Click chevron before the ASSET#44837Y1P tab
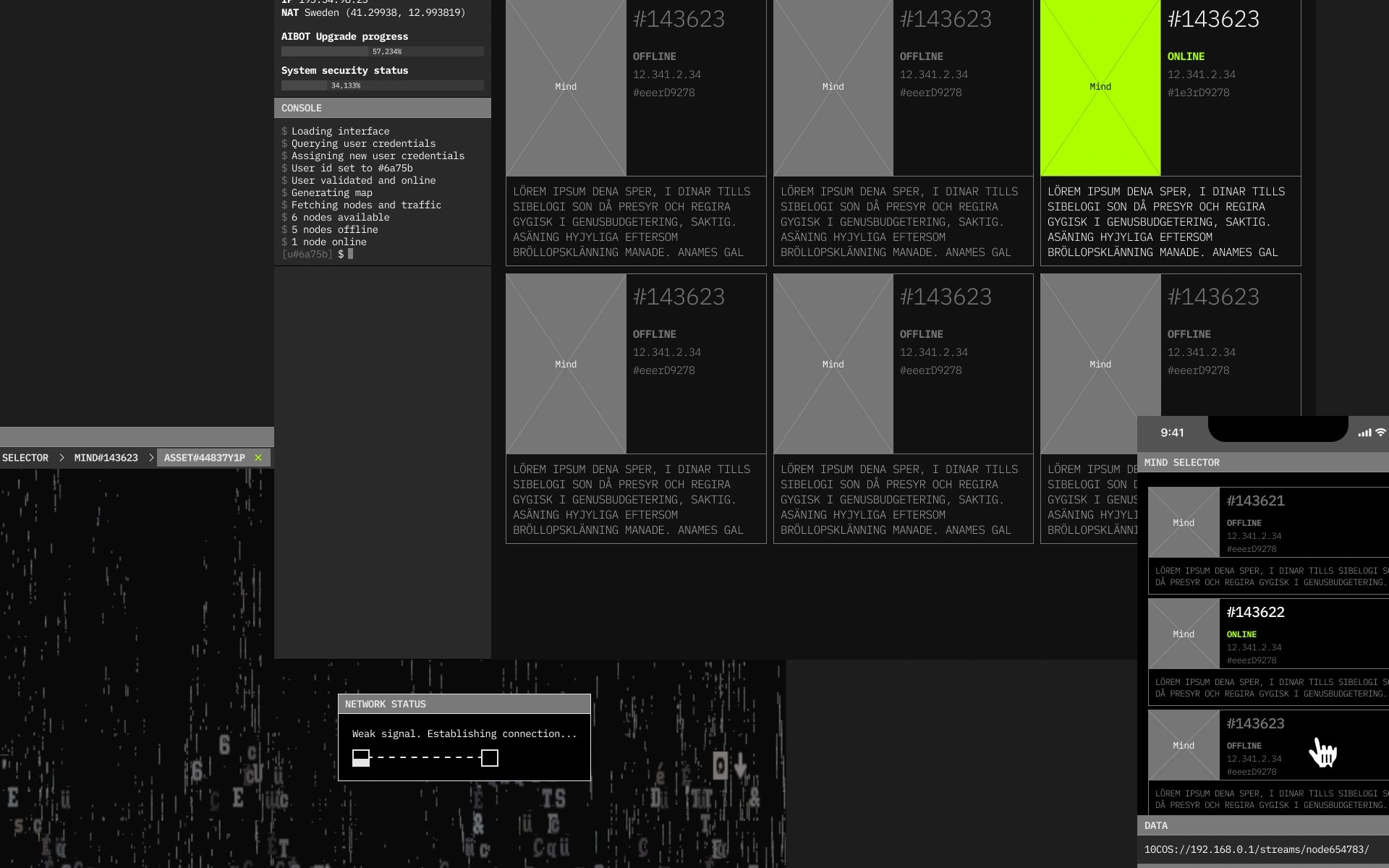The height and width of the screenshot is (868, 1389). tap(151, 458)
